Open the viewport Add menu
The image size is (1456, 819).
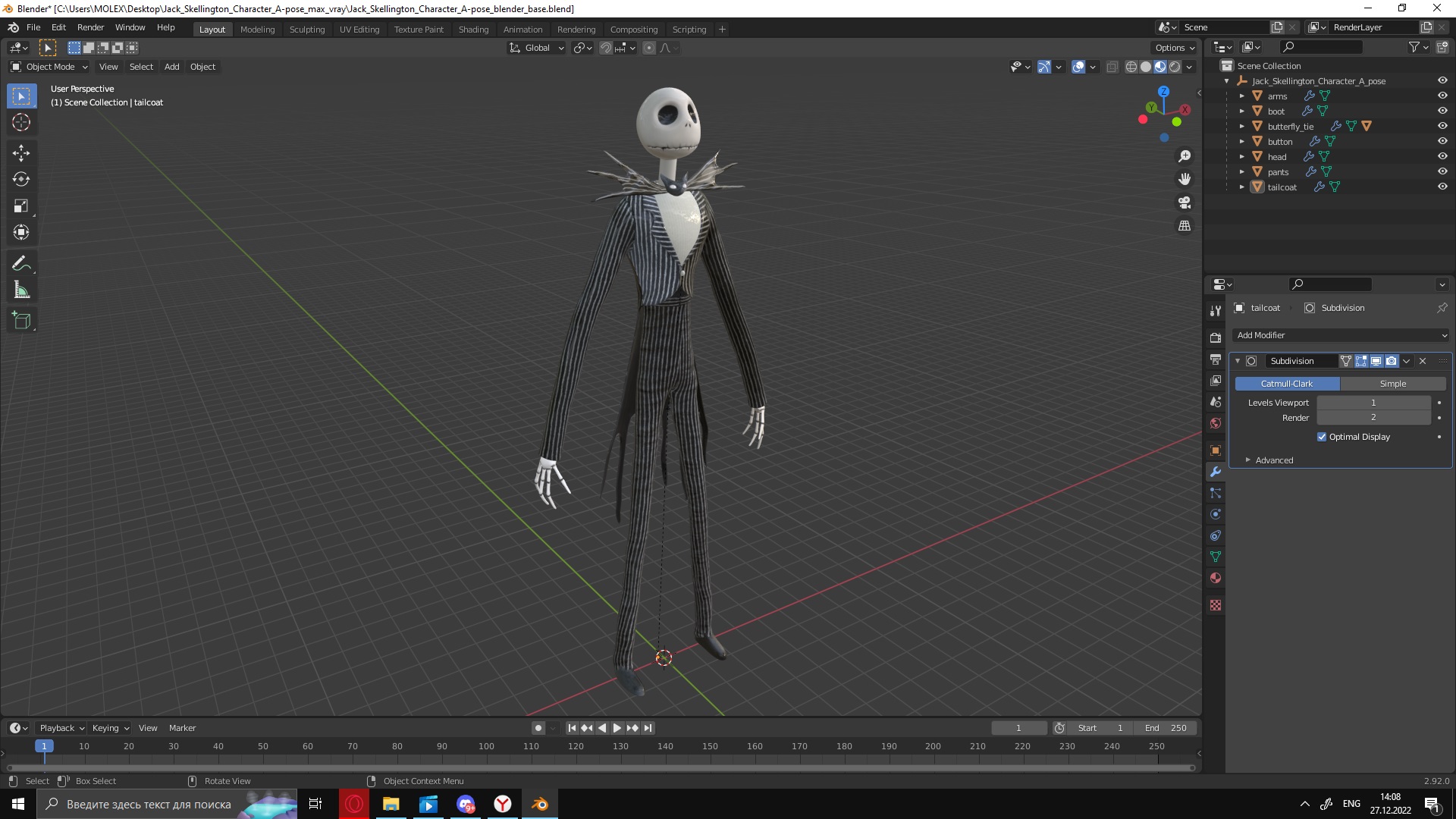point(172,67)
